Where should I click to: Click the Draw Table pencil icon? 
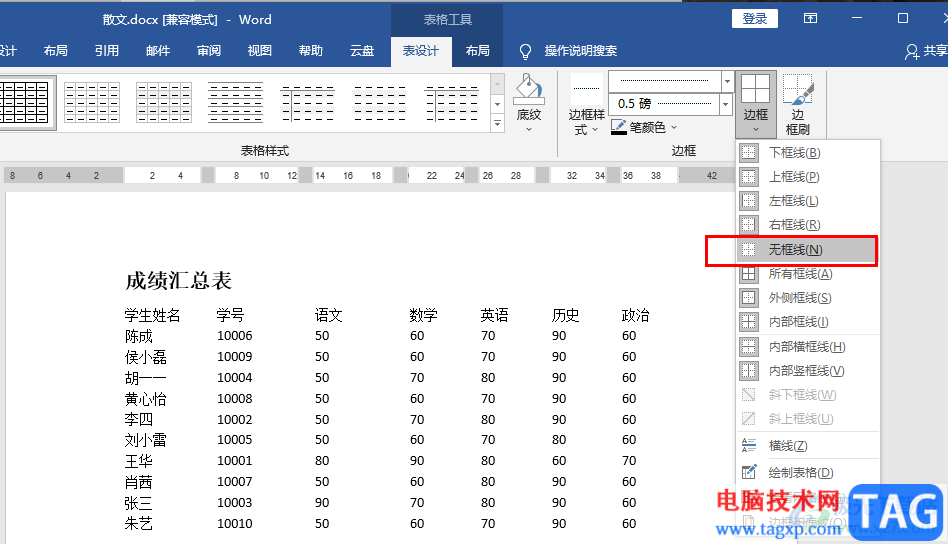pos(748,472)
